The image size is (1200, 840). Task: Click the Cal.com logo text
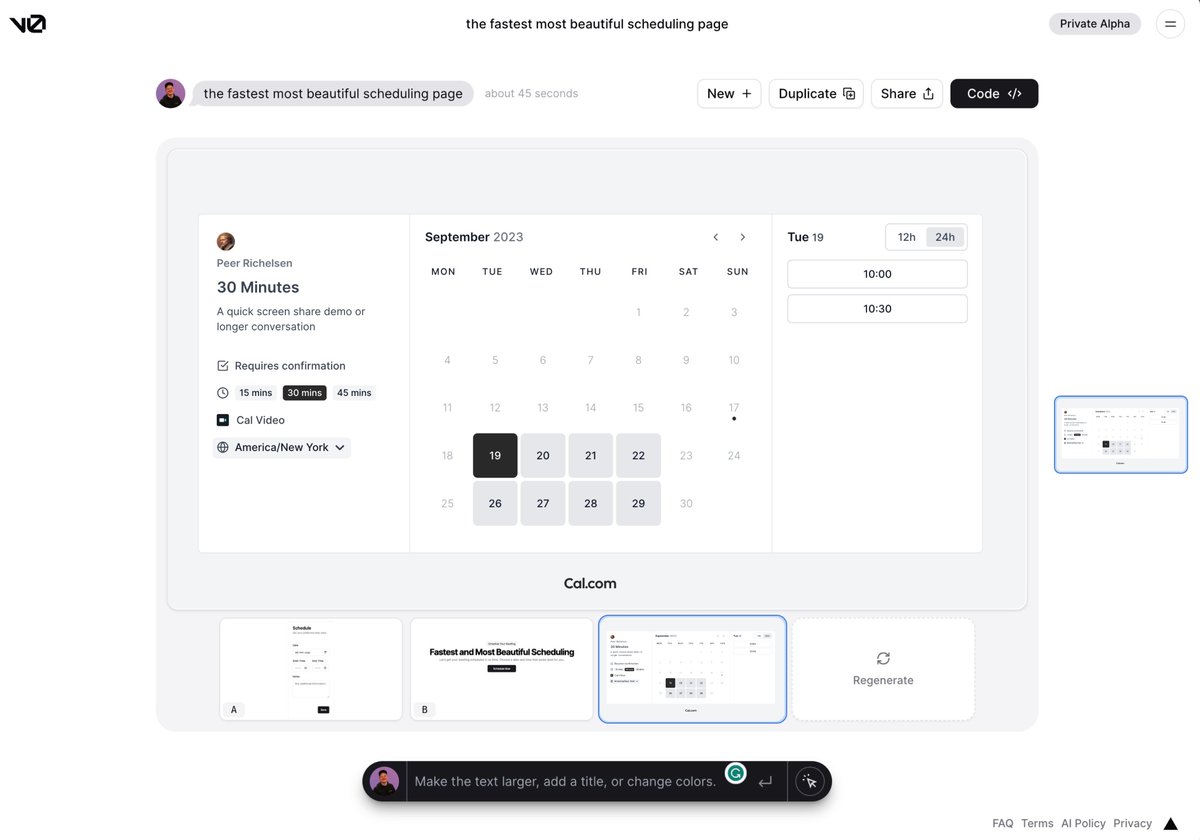coord(590,583)
